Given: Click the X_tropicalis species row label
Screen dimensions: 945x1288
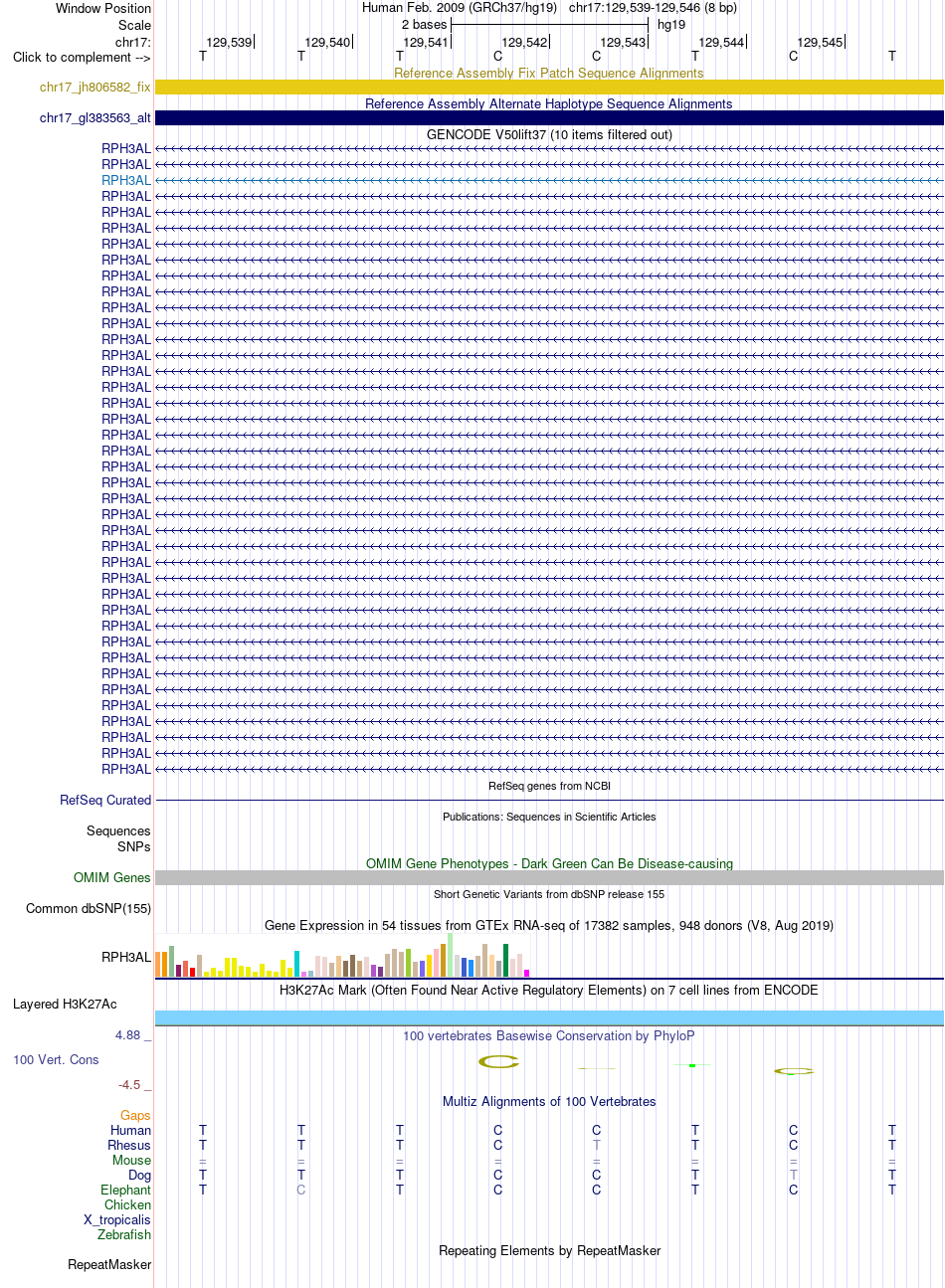Looking at the screenshot, I should pos(117,1220).
